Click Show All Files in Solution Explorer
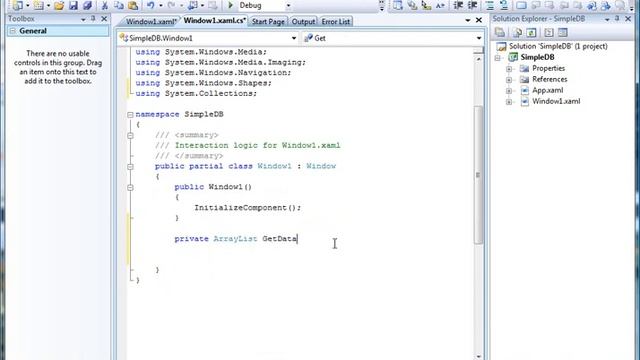 (x=517, y=33)
